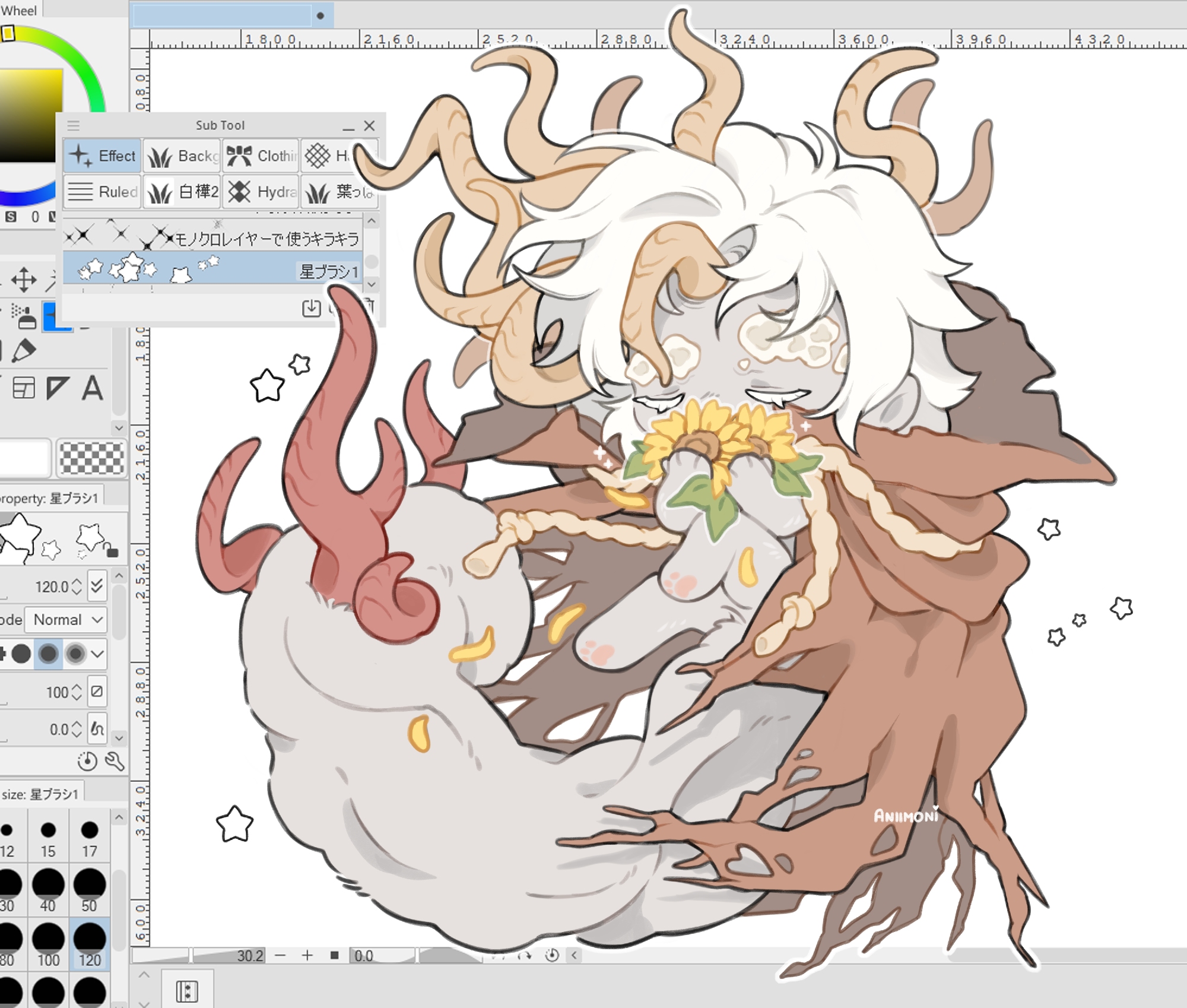Pick the medium anti-aliasing option
This screenshot has height=1008, width=1187.
48,654
